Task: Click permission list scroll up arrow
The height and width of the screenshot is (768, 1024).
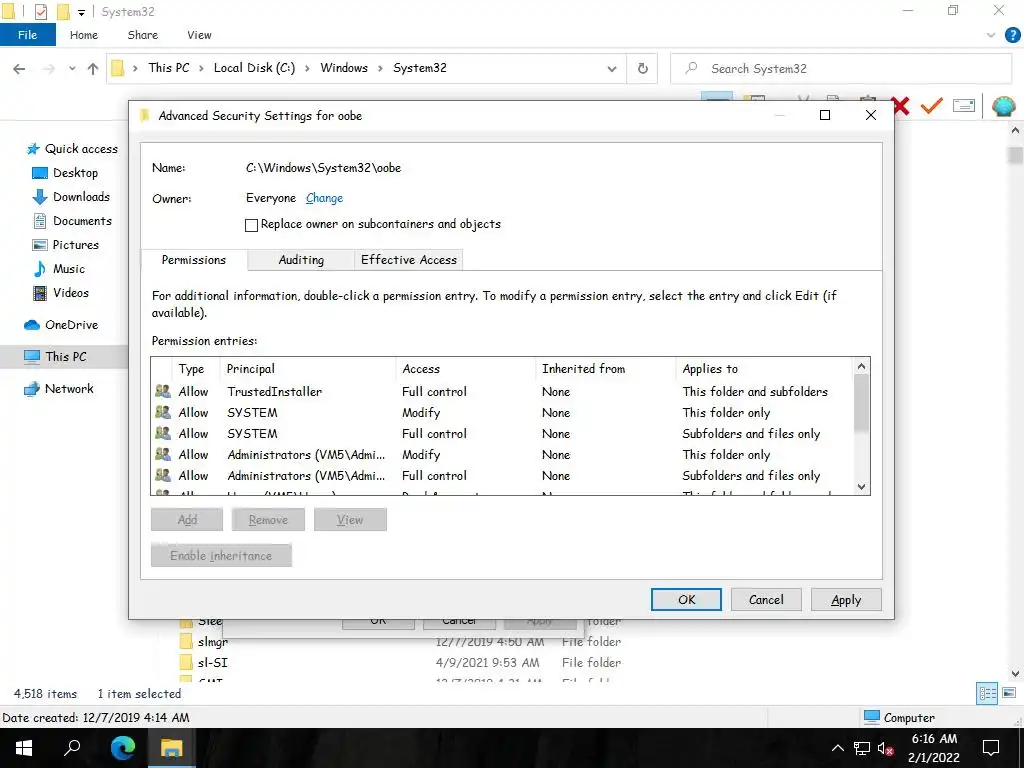Action: point(861,366)
